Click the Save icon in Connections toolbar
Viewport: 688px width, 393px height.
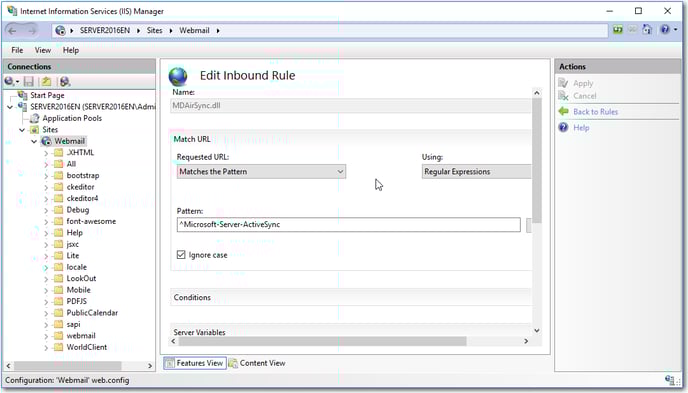click(29, 81)
